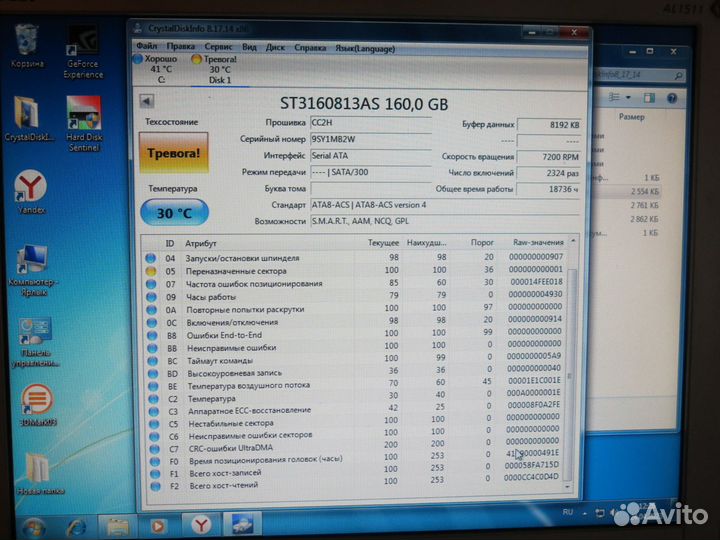Select the Ошибки End-to-End row
This screenshot has height=540, width=720.
click(x=354, y=333)
